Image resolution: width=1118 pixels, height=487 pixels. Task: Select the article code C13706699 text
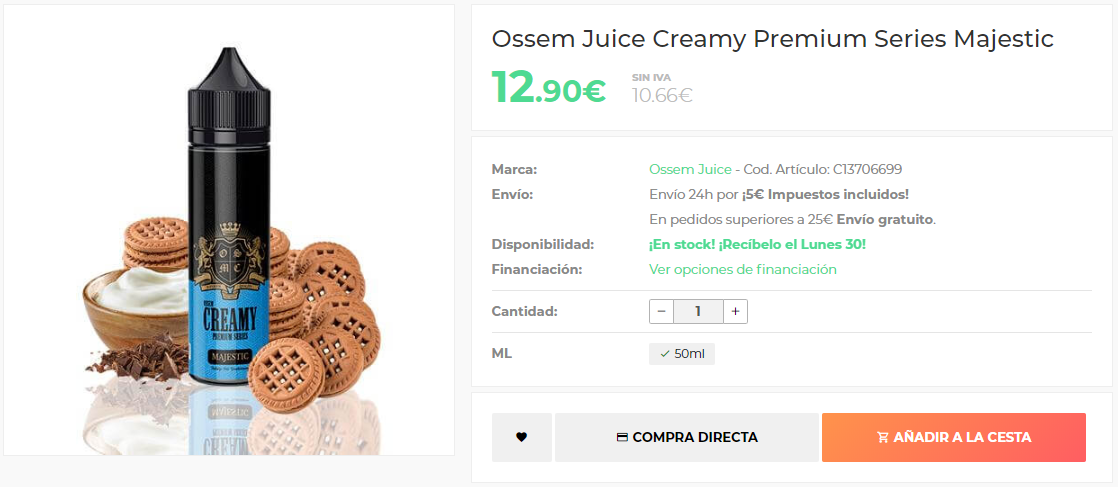(867, 169)
